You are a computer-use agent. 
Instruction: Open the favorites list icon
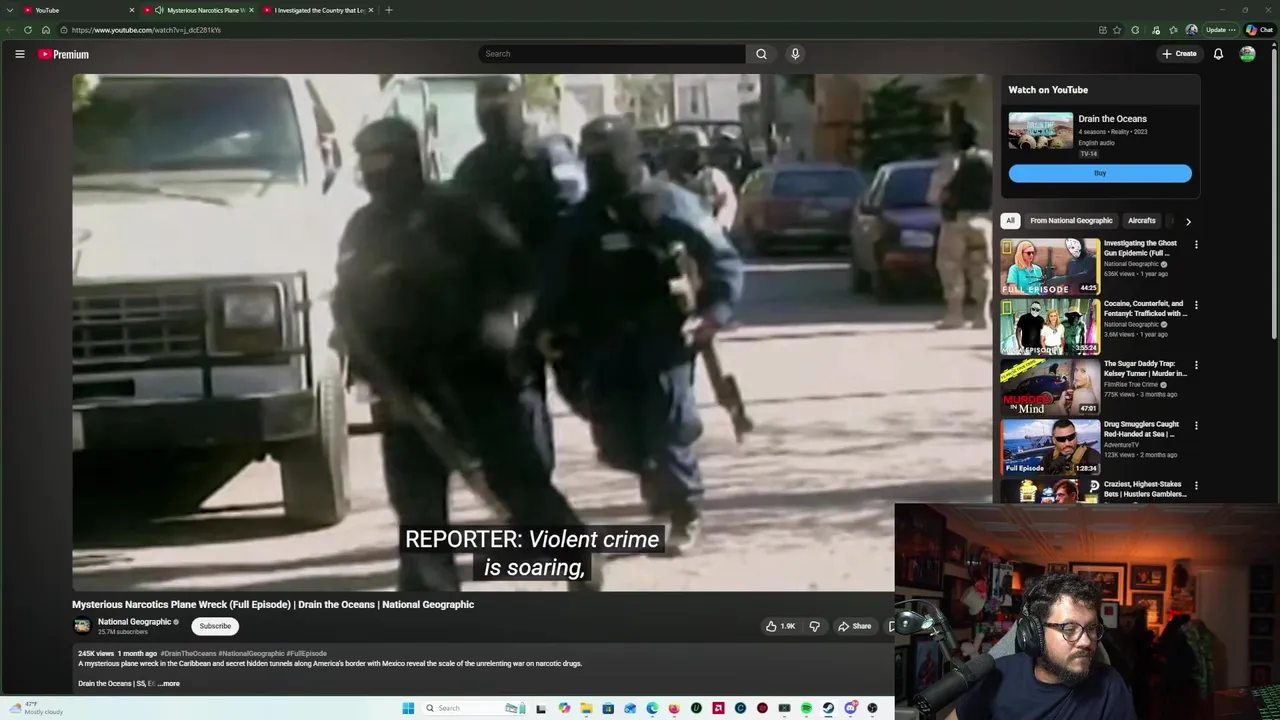[1173, 30]
